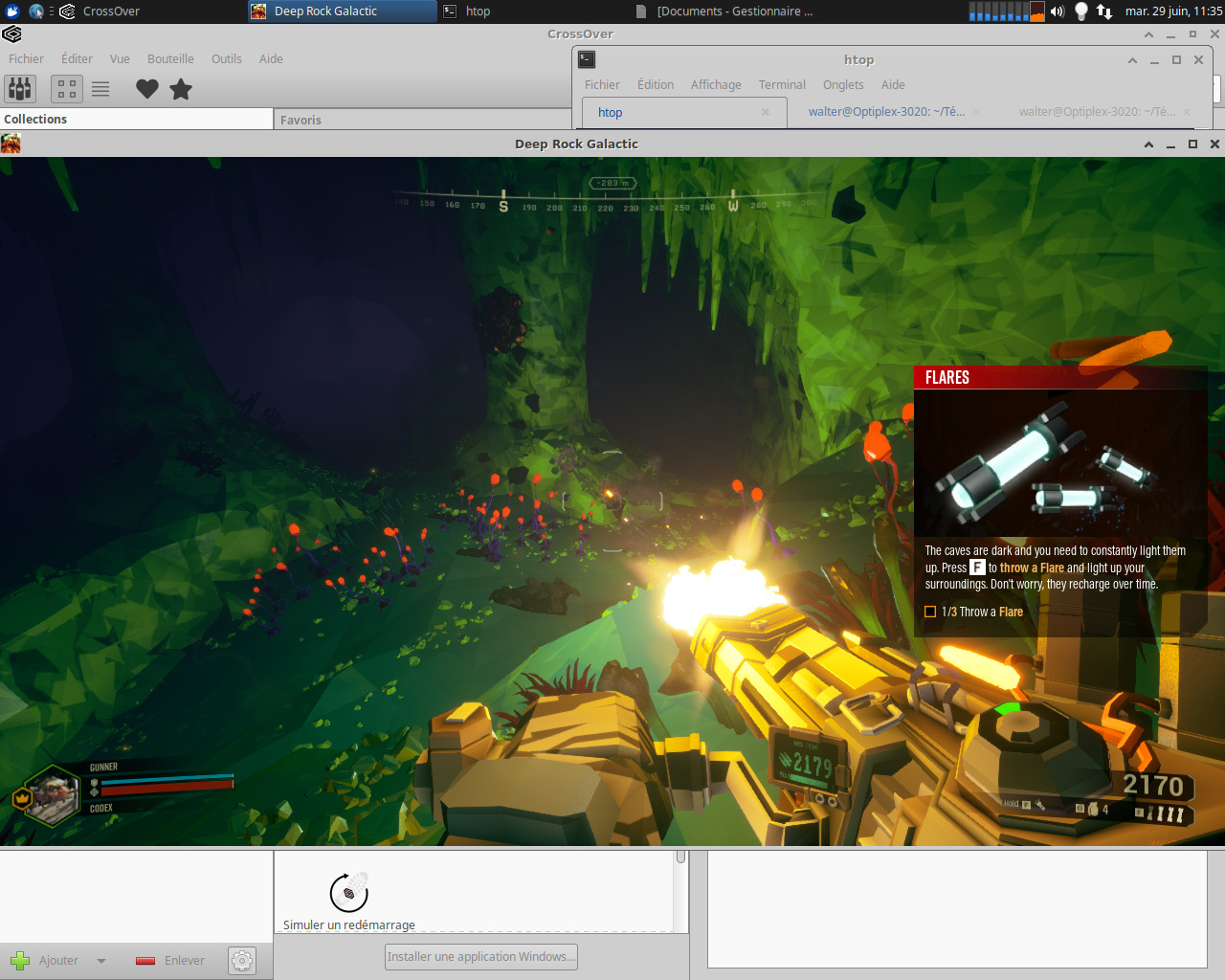Image resolution: width=1225 pixels, height=980 pixels.
Task: Collapse the CrossOver window with shade arrow
Action: click(1147, 33)
